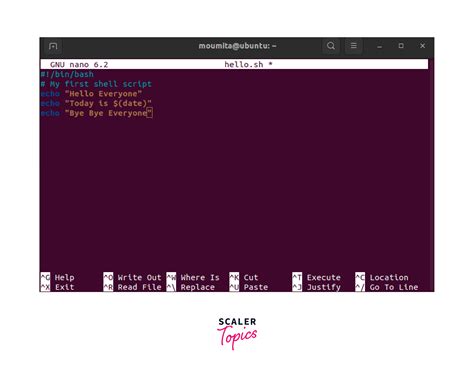This screenshot has height=377, width=474.
Task: Open a new terminal tab with the title bar icon
Action: (53, 46)
